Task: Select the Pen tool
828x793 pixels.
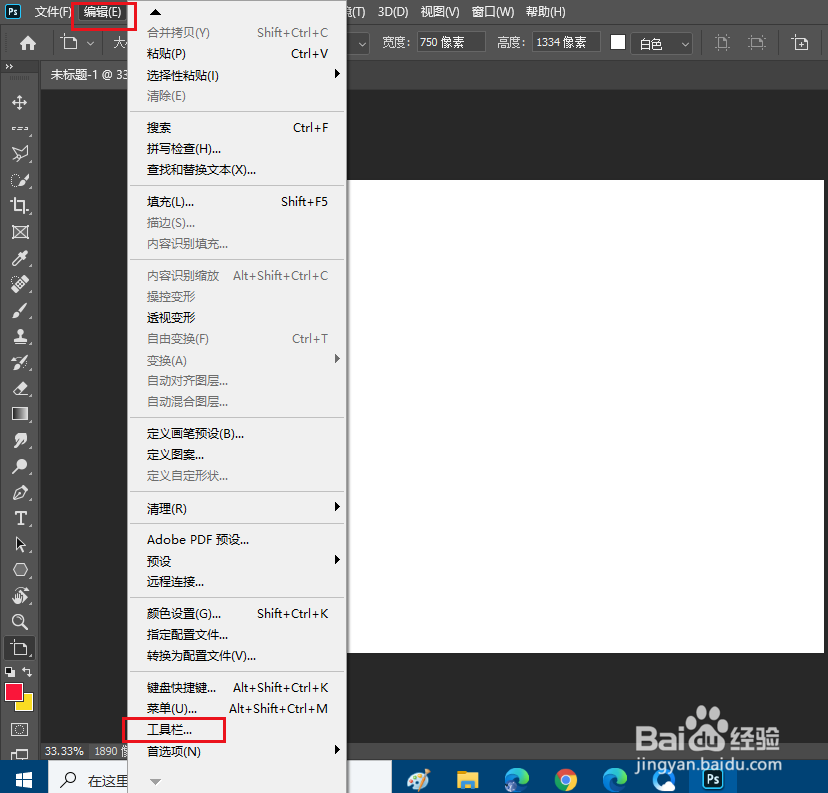Action: pos(20,492)
